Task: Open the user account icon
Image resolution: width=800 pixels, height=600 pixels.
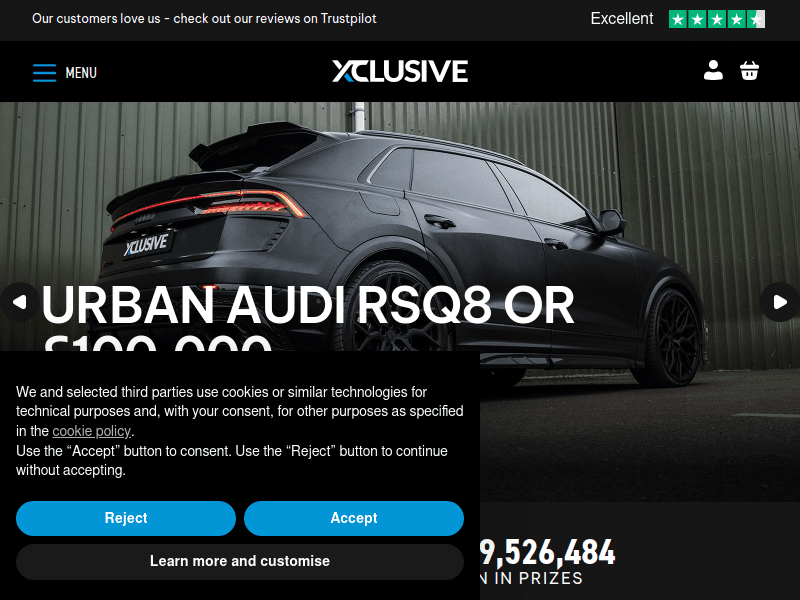Action: click(713, 70)
